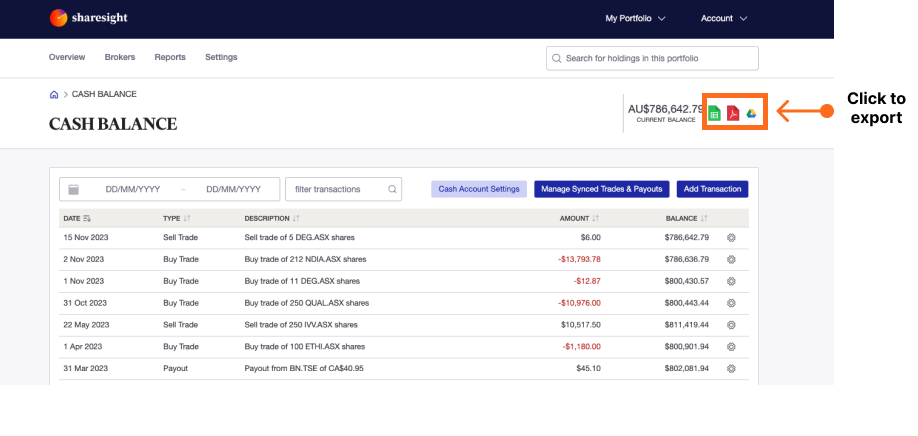
Task: Click CASH BALANCE breadcrumb text
Action: [104, 94]
